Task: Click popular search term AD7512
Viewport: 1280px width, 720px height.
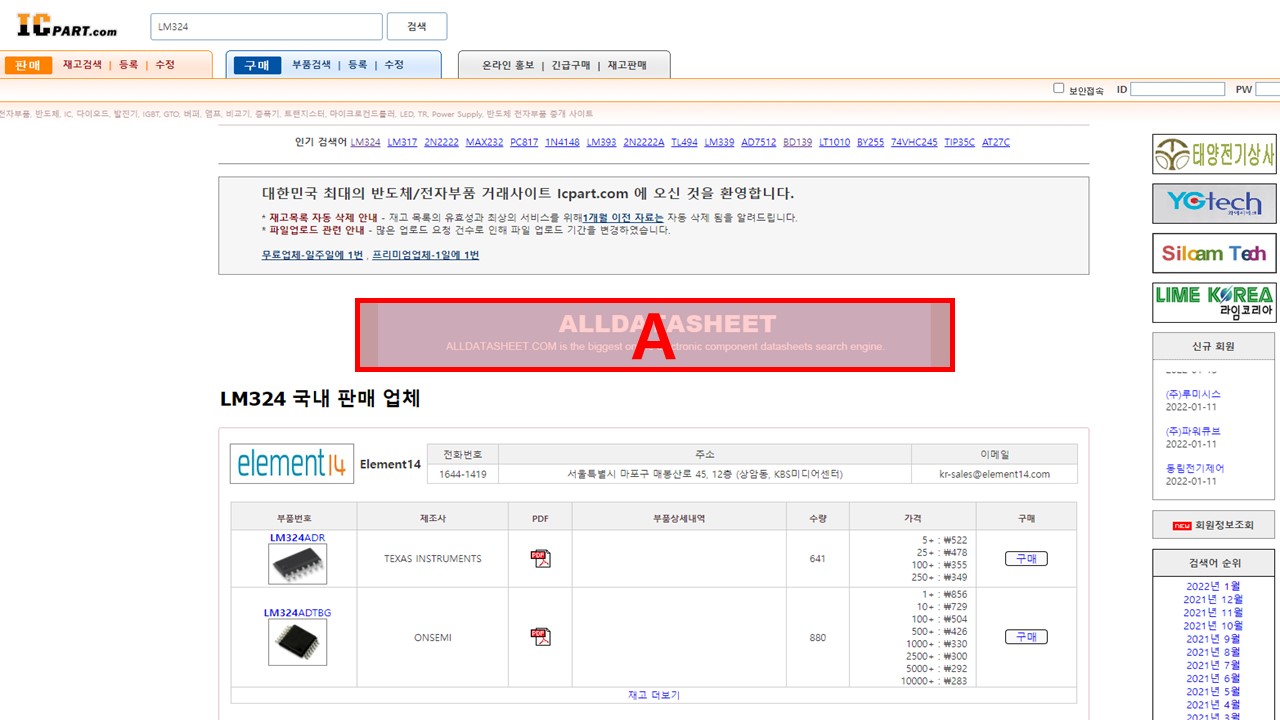Action: (758, 142)
